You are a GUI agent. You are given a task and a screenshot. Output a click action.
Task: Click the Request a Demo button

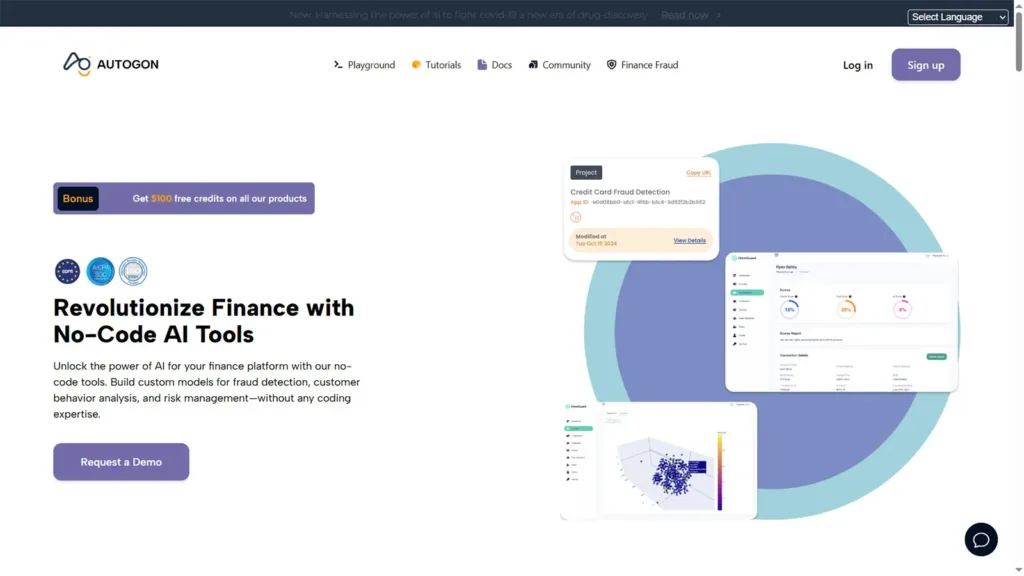(121, 462)
